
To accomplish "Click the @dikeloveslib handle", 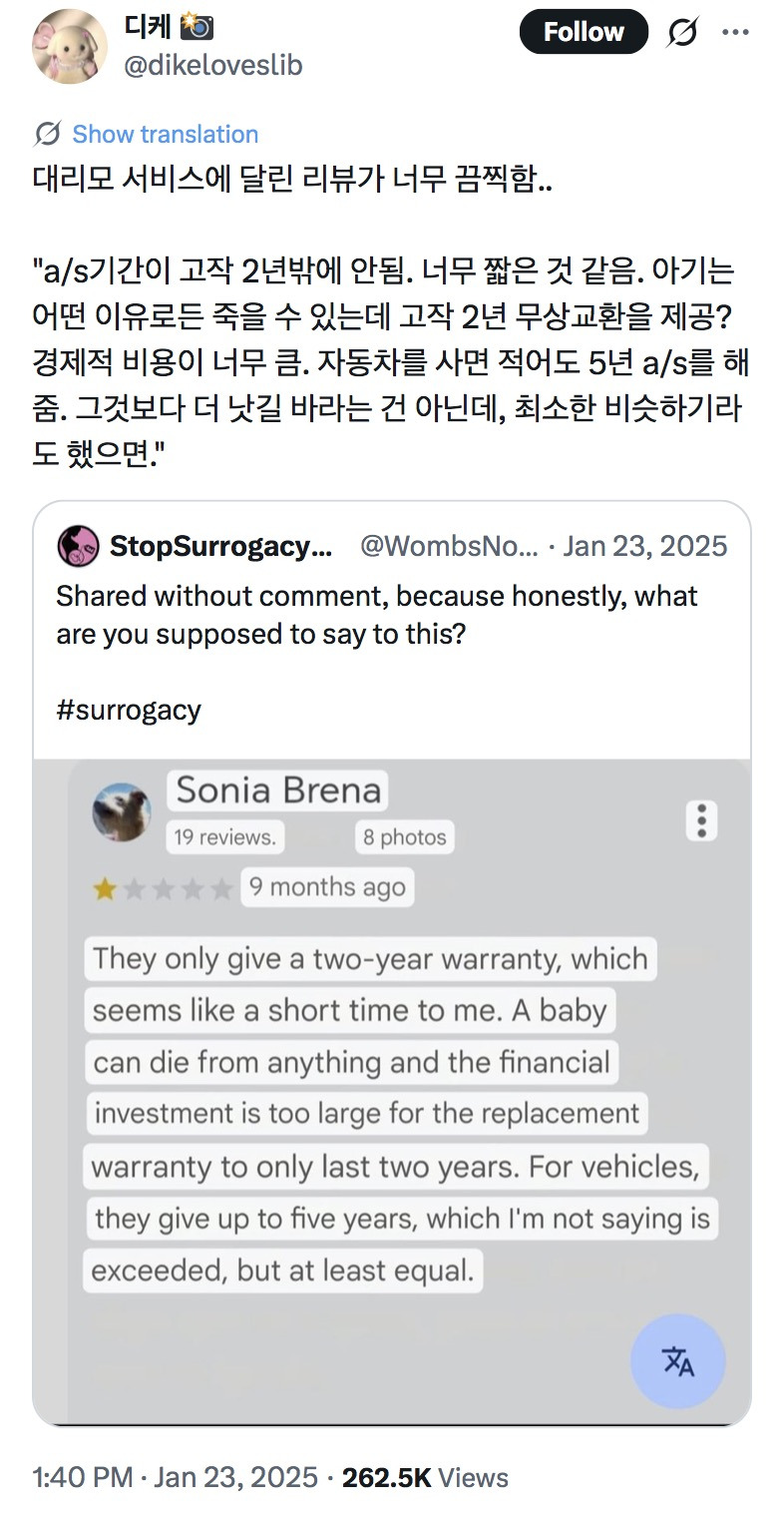I will [x=212, y=66].
